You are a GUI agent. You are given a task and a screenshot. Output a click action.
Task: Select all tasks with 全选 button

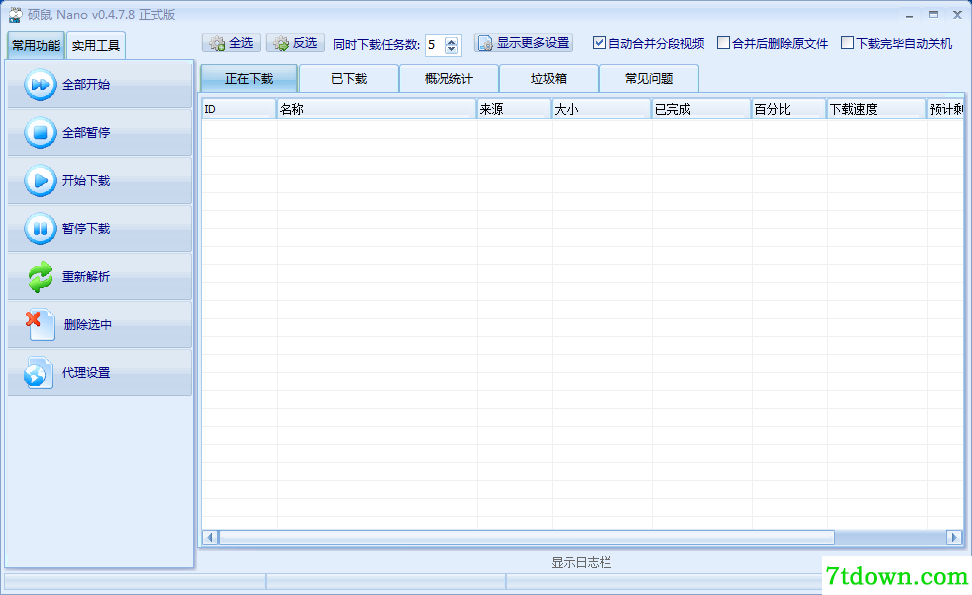pyautogui.click(x=231, y=43)
